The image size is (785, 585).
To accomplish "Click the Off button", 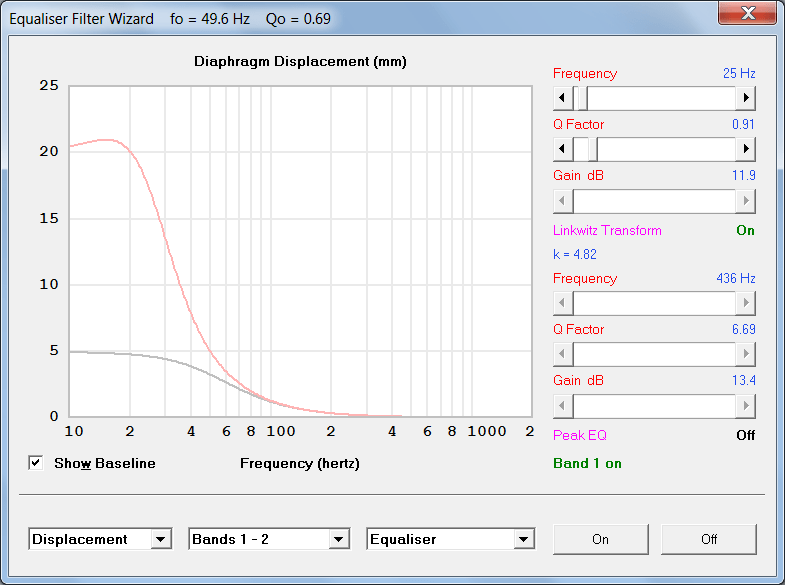I will click(x=708, y=539).
